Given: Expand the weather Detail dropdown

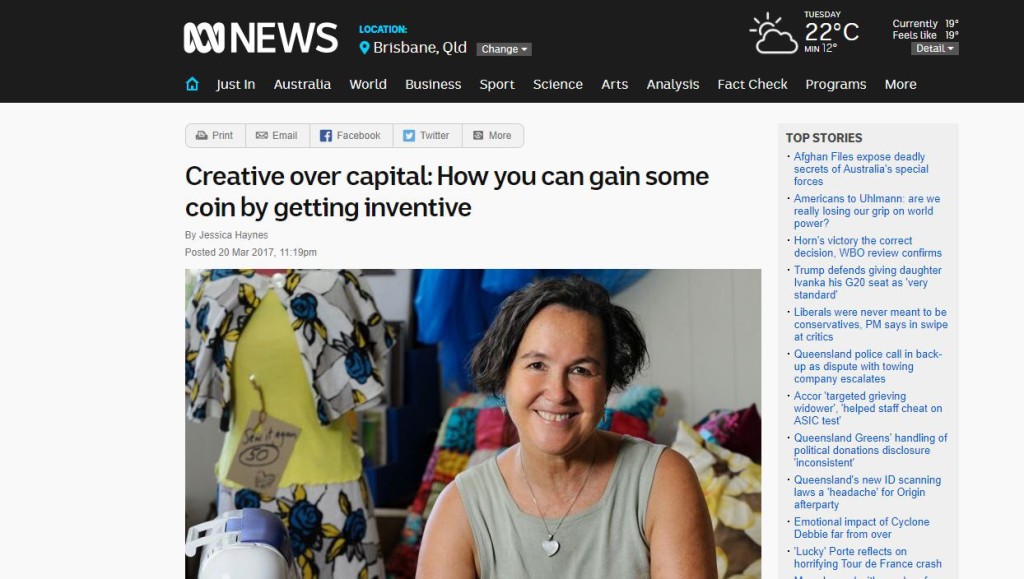Looking at the screenshot, I should coord(935,48).
